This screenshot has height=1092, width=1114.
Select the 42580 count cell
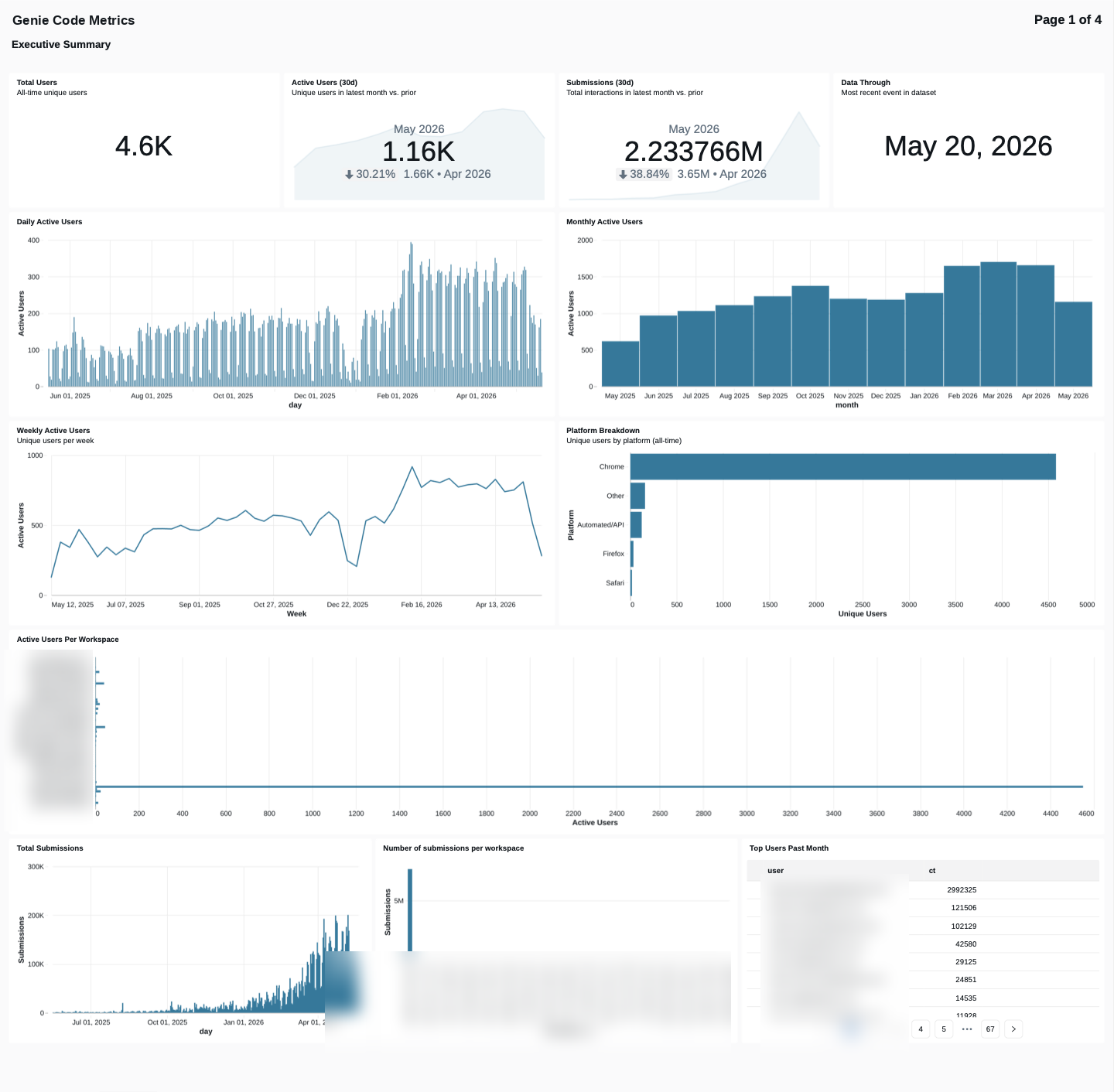tap(966, 944)
